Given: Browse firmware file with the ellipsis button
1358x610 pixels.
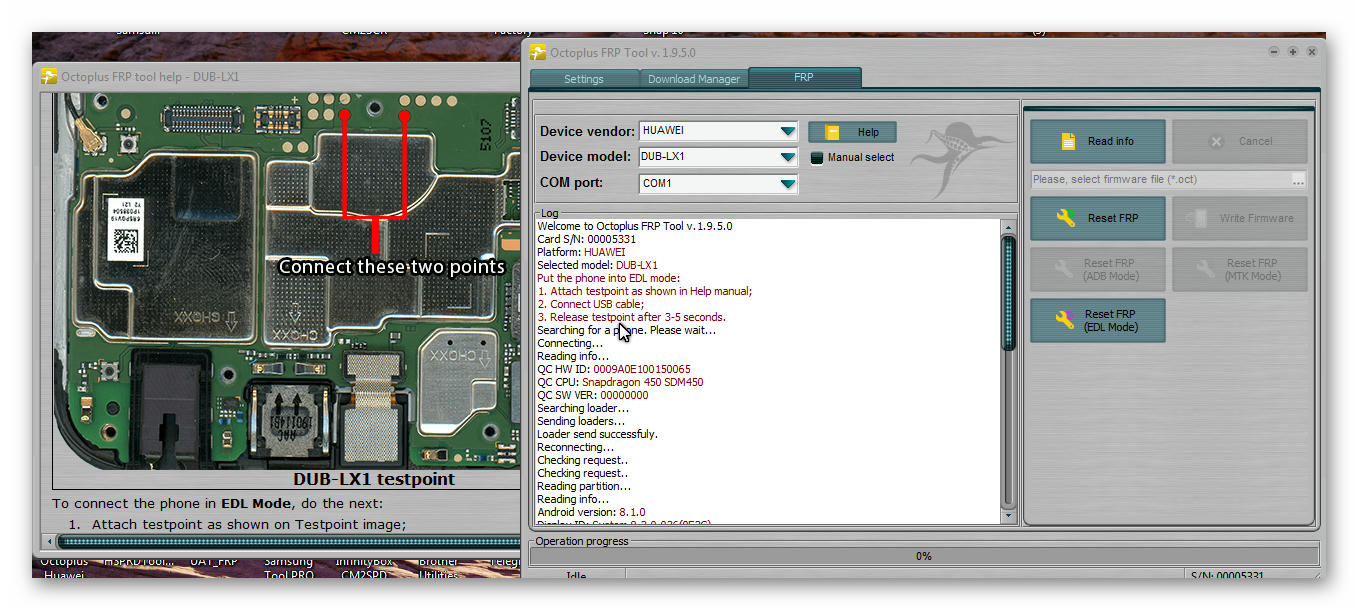Looking at the screenshot, I should tap(1298, 180).
